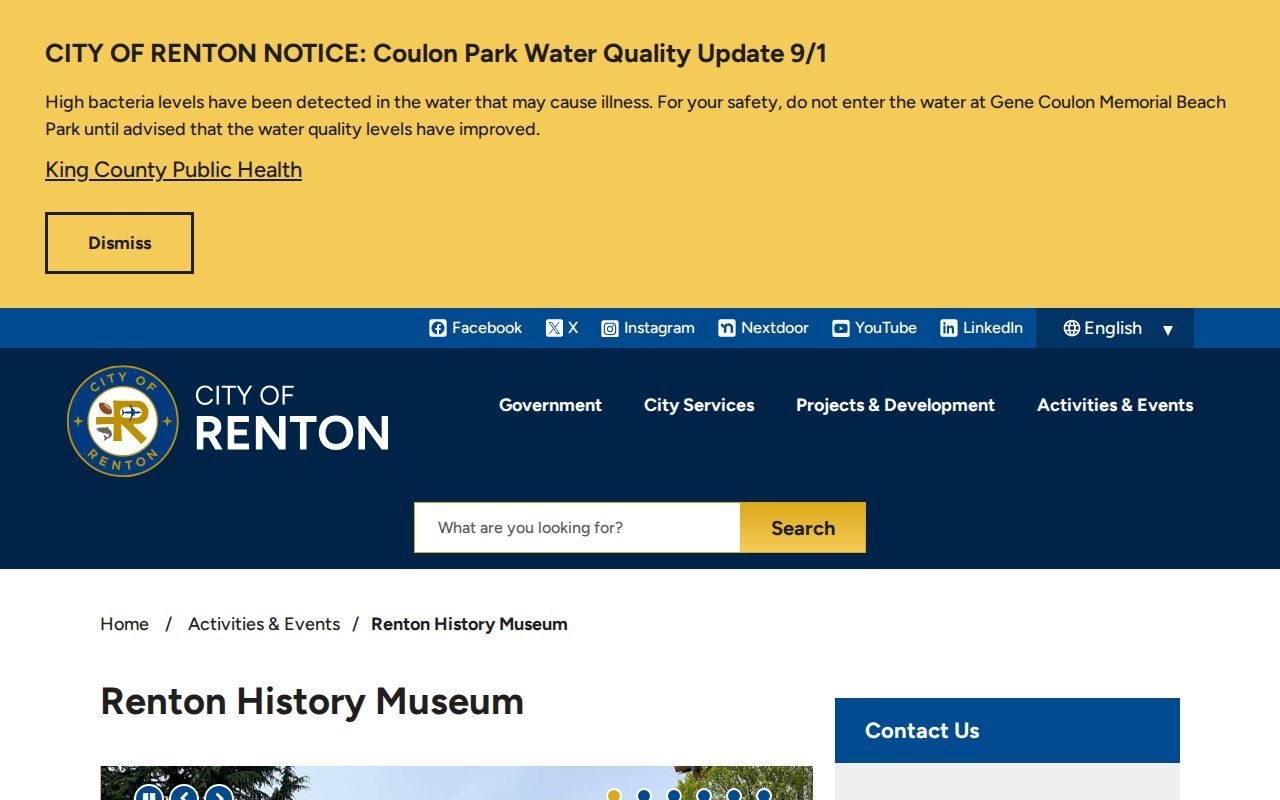This screenshot has width=1280, height=800.
Task: Open Projects & Development menu
Action: pos(895,405)
